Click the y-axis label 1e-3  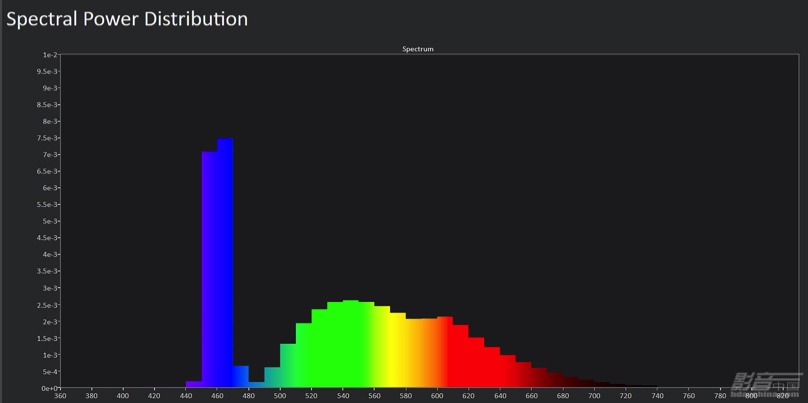[50, 355]
